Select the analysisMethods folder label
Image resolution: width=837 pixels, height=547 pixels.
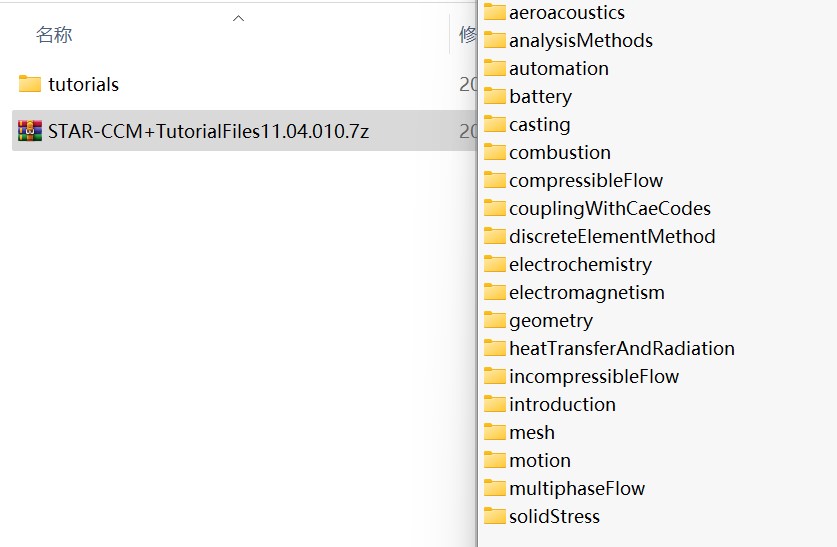click(580, 41)
